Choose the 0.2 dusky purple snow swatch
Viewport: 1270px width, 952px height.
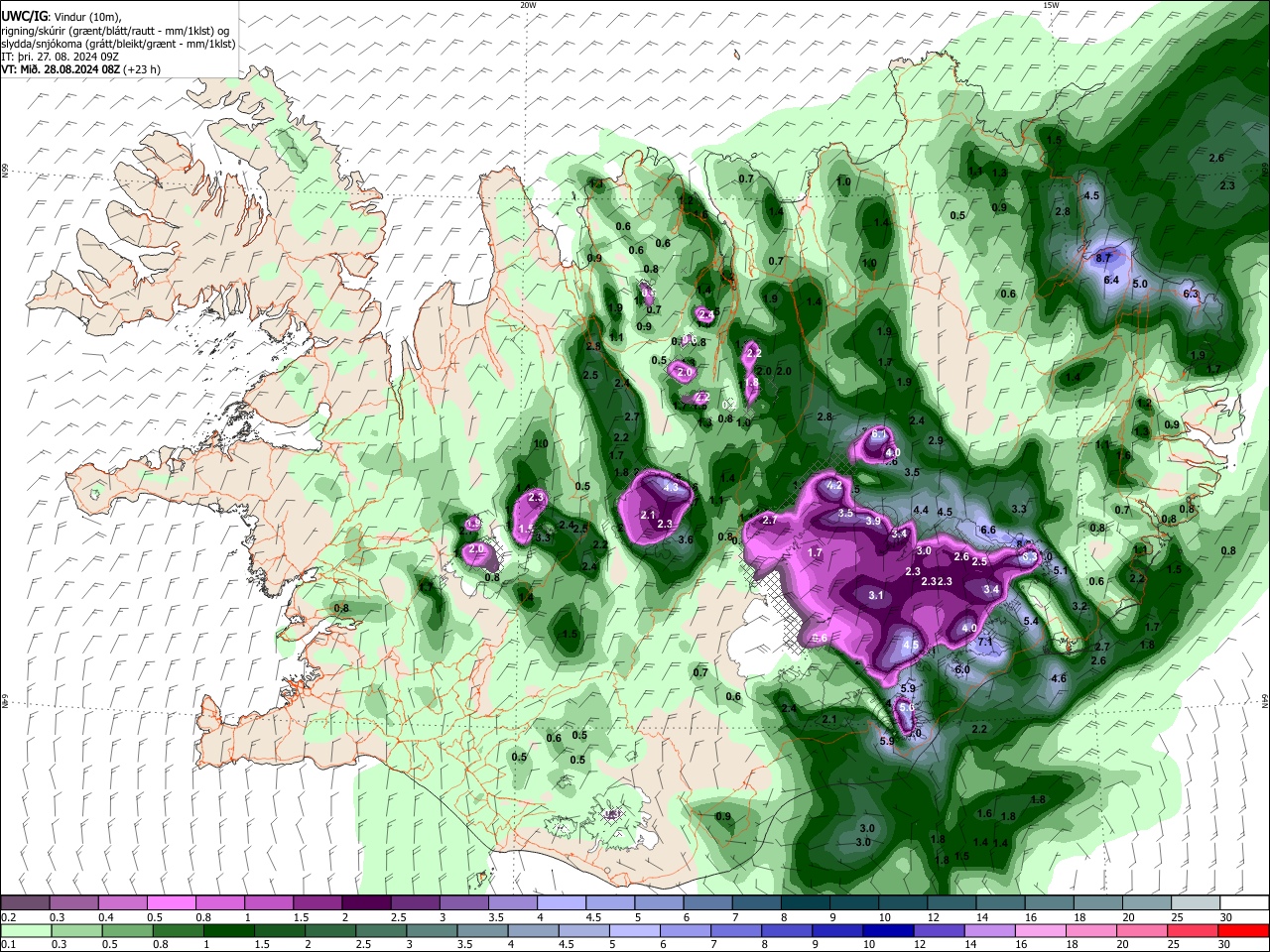click(x=25, y=902)
